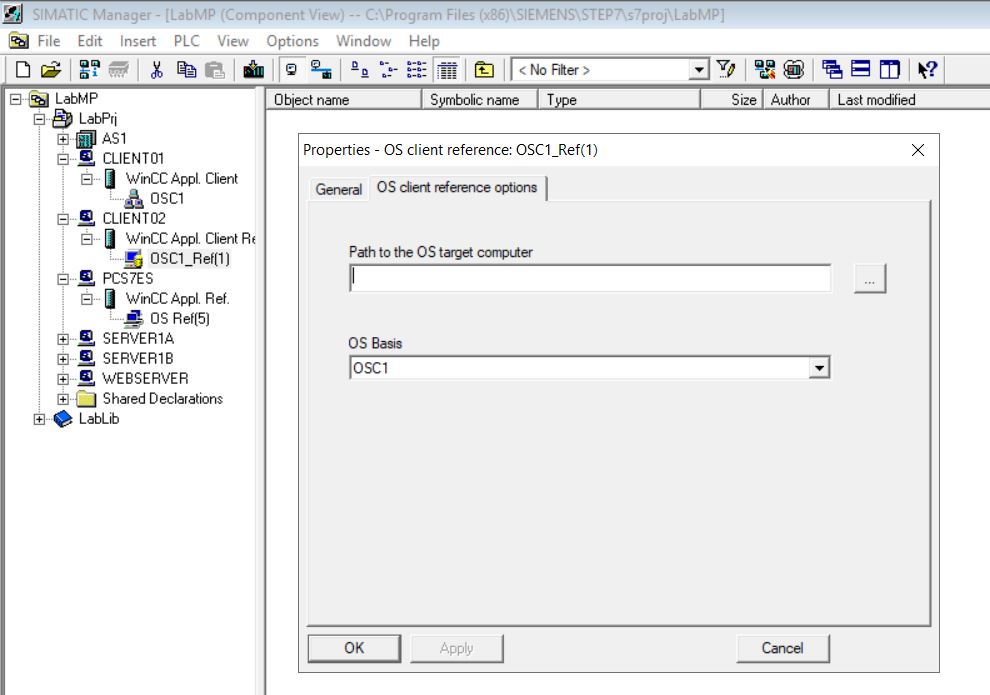Viewport: 990px width, 695px height.
Task: Click the Configure Network toolbar icon
Action: point(765,69)
